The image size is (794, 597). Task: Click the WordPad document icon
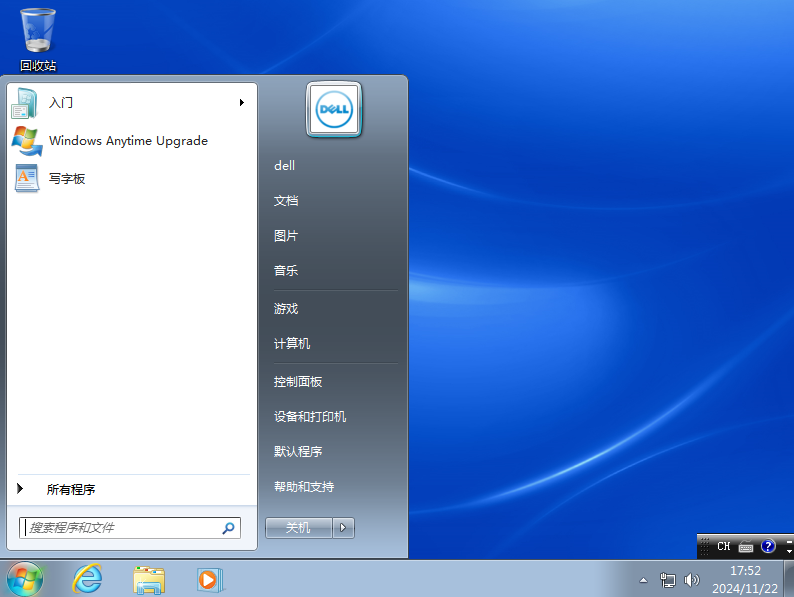[x=27, y=178]
